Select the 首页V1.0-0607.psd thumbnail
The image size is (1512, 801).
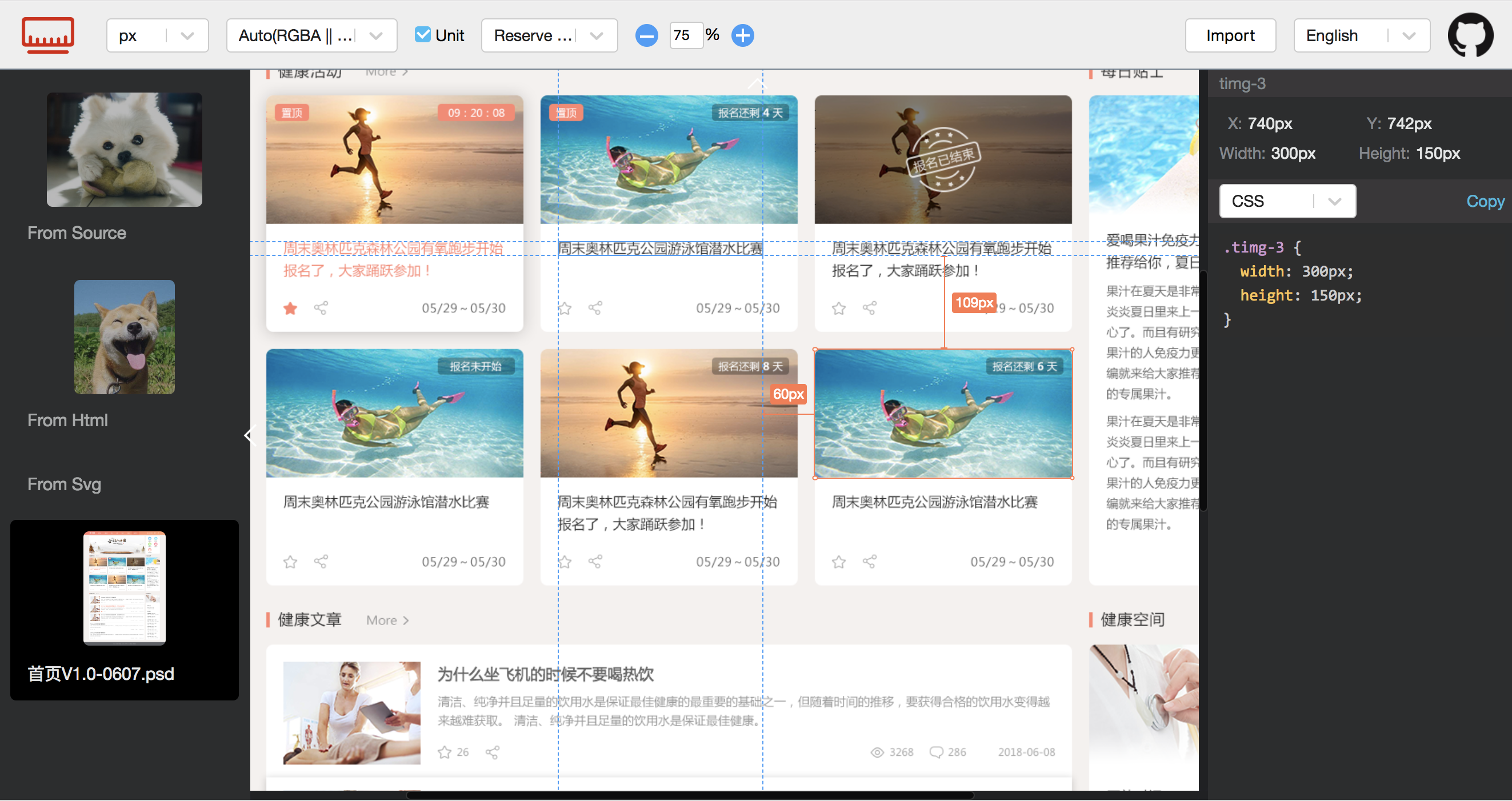pyautogui.click(x=125, y=588)
